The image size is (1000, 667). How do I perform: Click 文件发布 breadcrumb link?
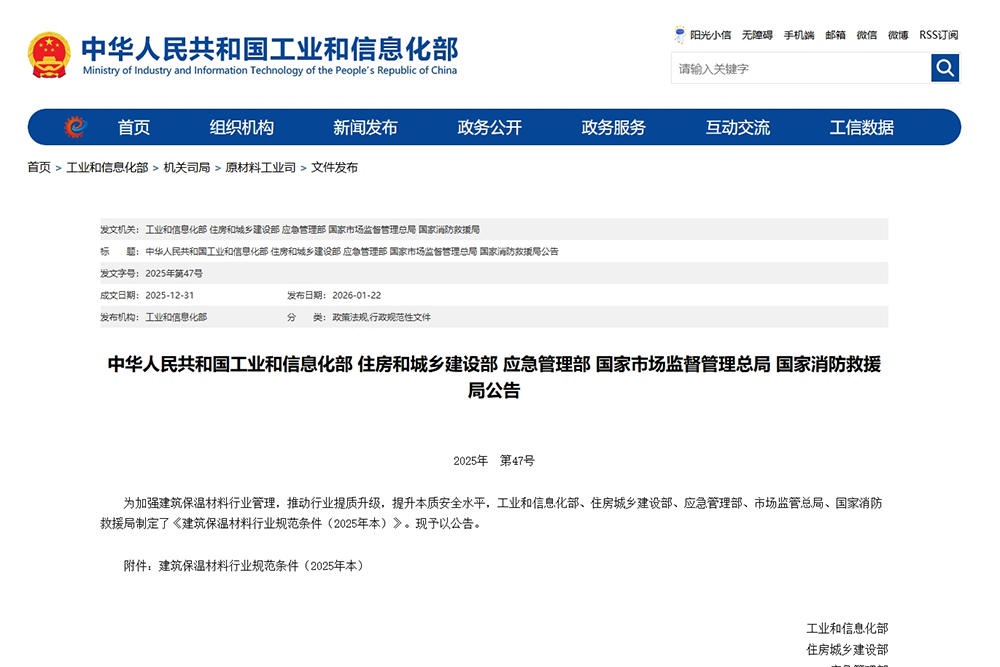pyautogui.click(x=334, y=168)
